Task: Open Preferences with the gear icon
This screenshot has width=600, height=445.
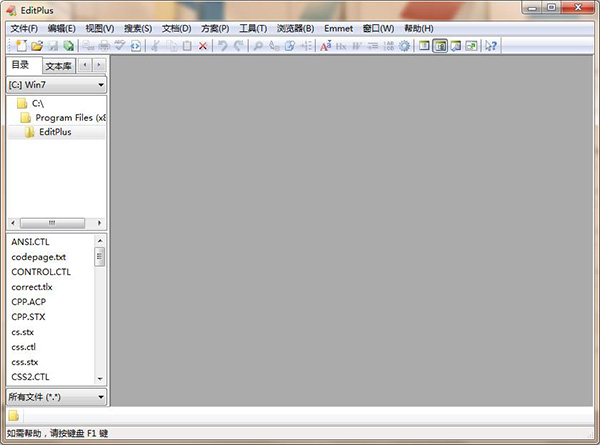Action: coord(404,46)
